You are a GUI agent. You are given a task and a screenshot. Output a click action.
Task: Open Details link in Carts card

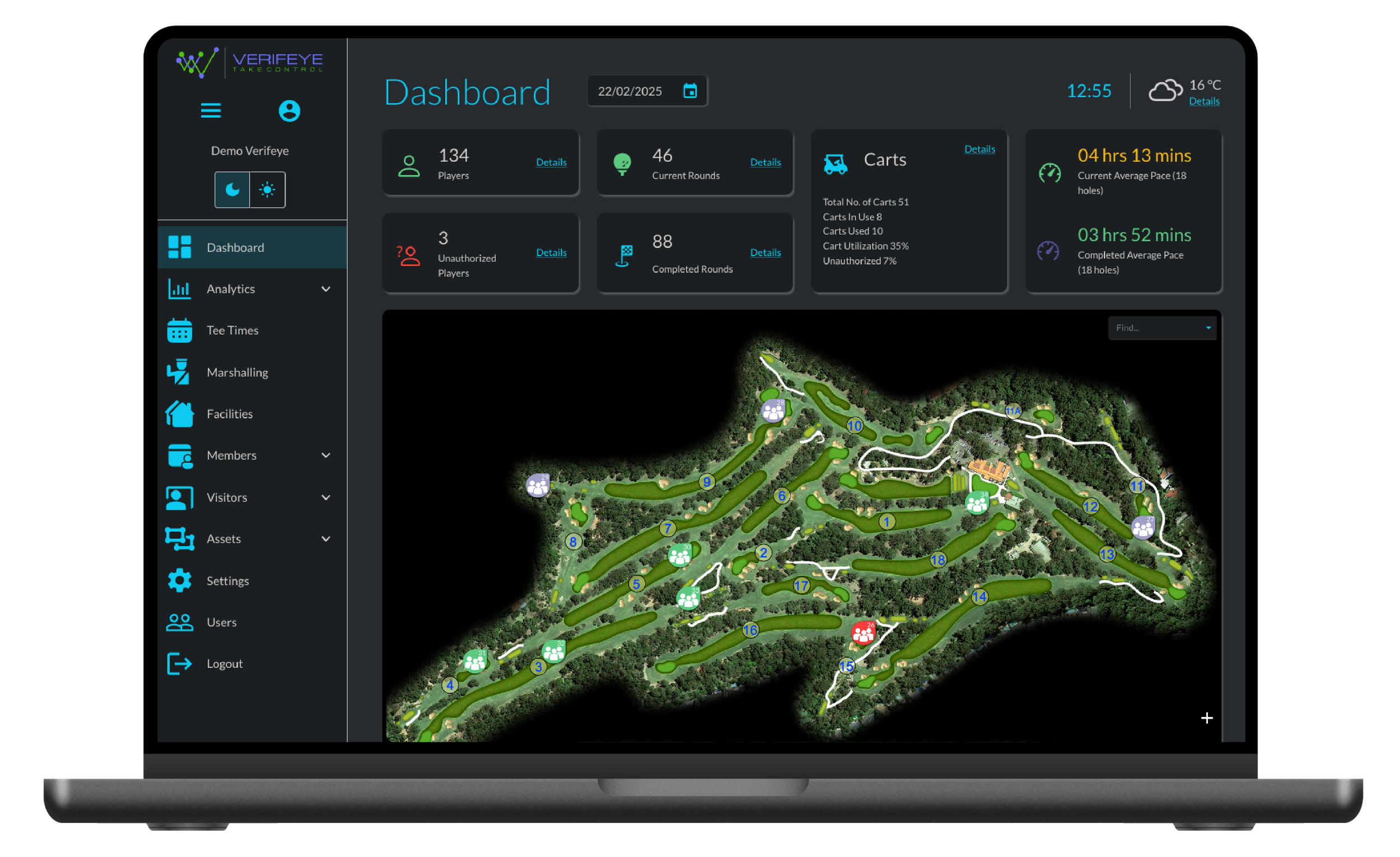coord(979,149)
